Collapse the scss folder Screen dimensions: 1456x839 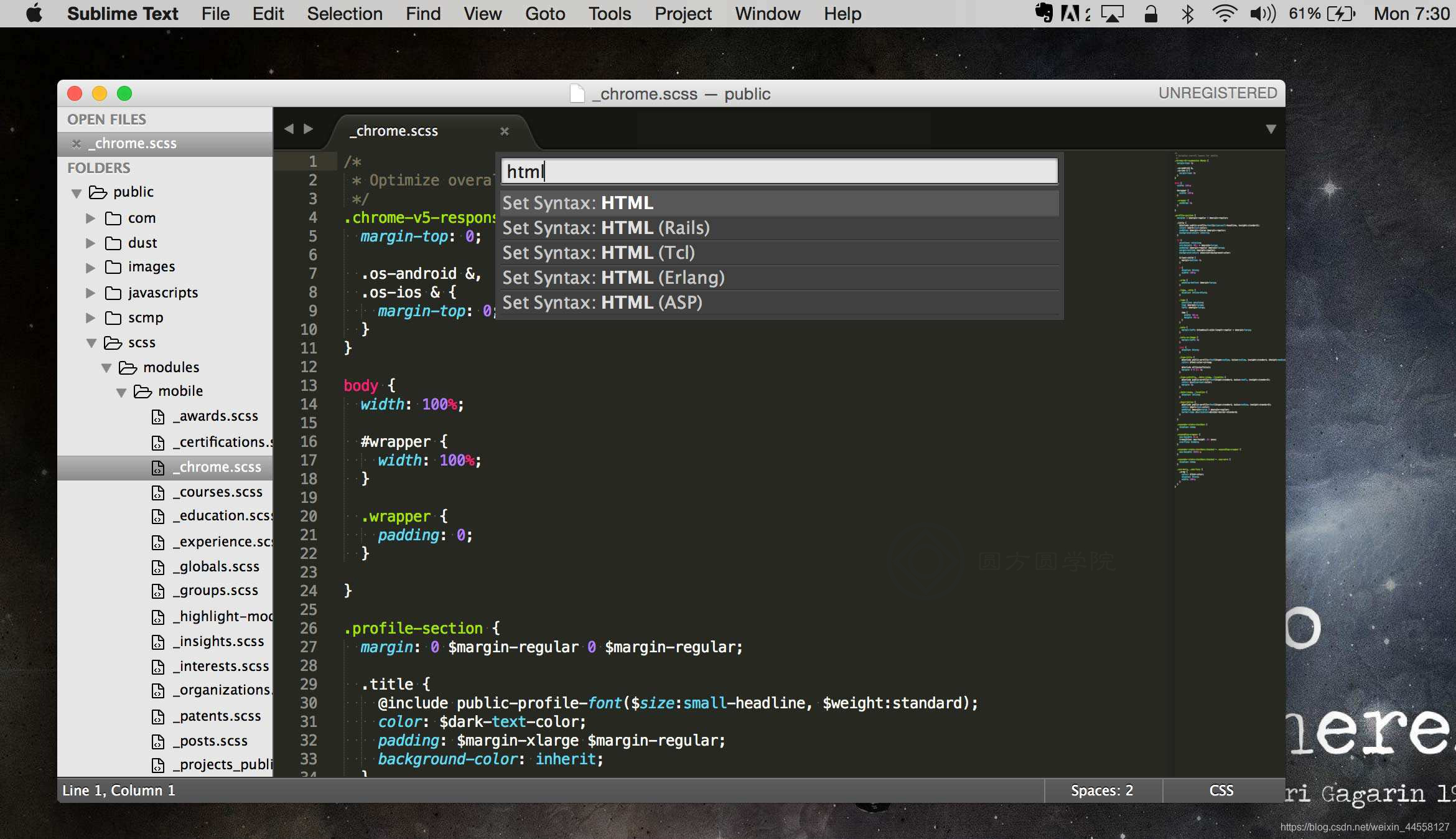click(91, 343)
